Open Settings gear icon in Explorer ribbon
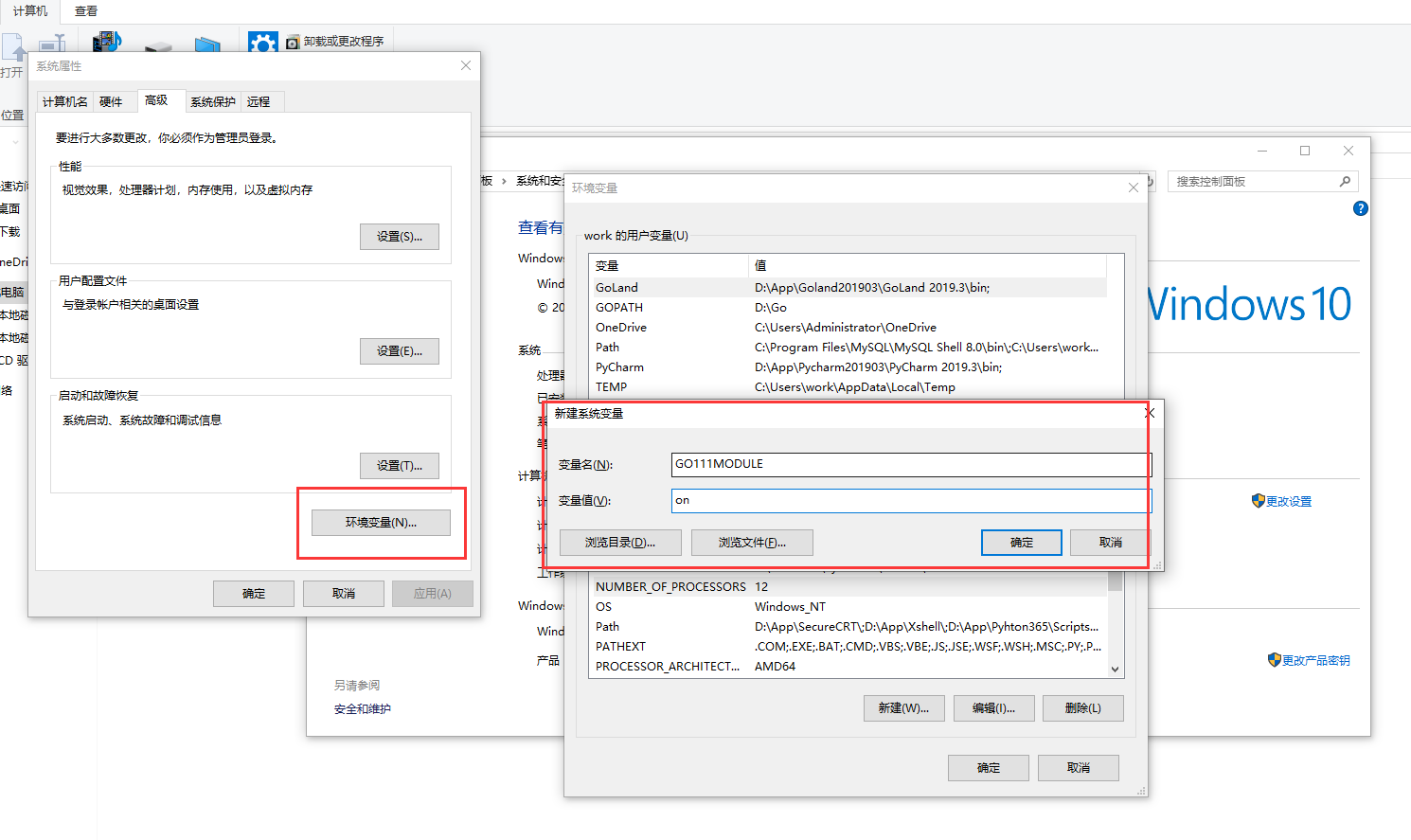The width and height of the screenshot is (1411, 840). 262,43
